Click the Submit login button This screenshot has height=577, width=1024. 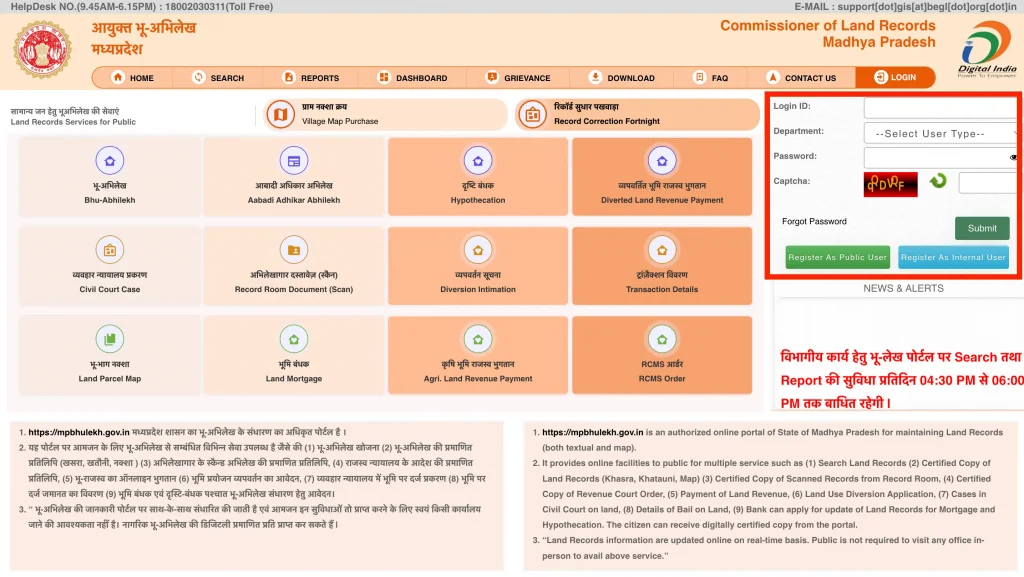click(981, 228)
